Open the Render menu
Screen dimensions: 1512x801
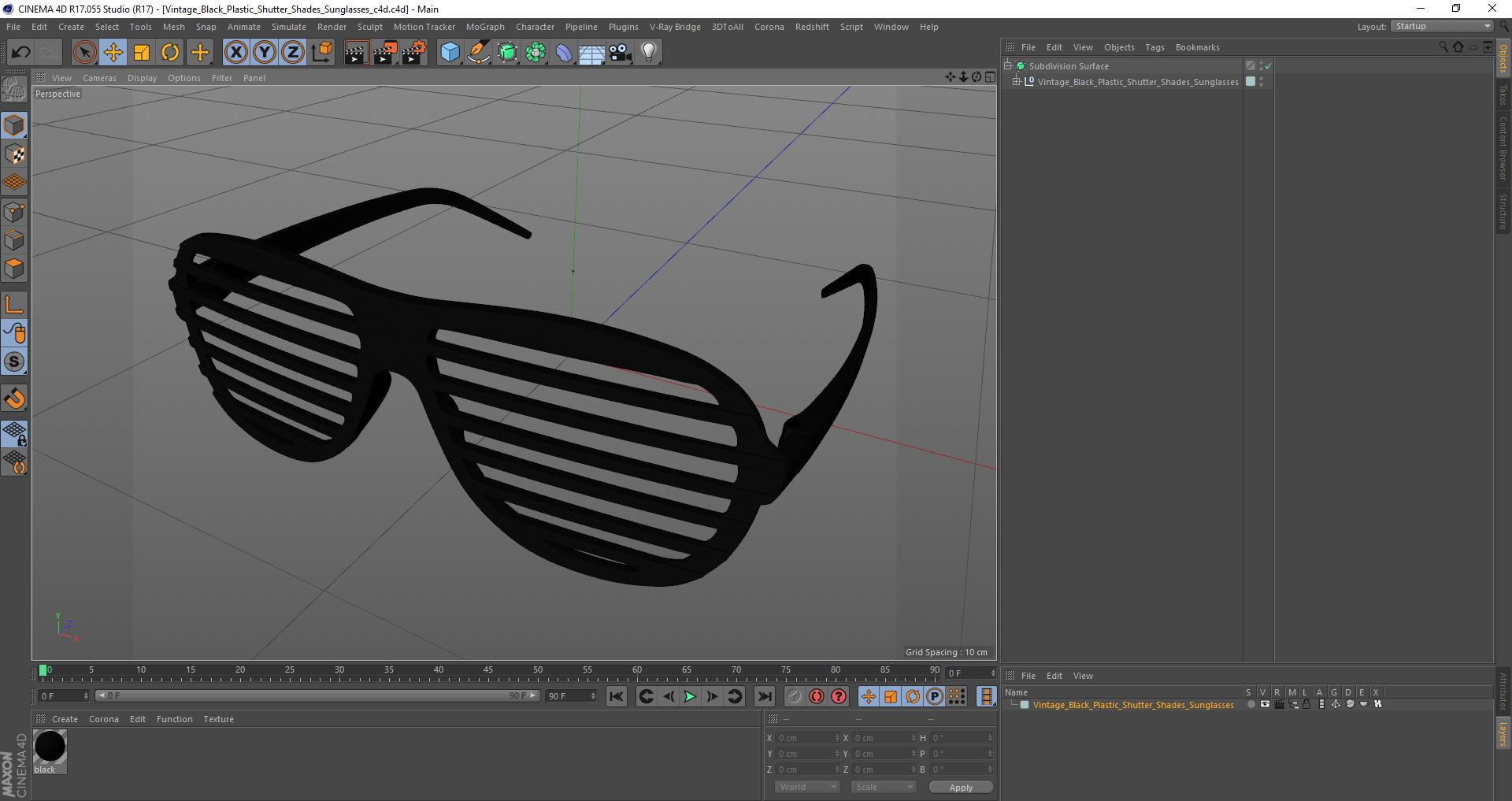click(332, 27)
